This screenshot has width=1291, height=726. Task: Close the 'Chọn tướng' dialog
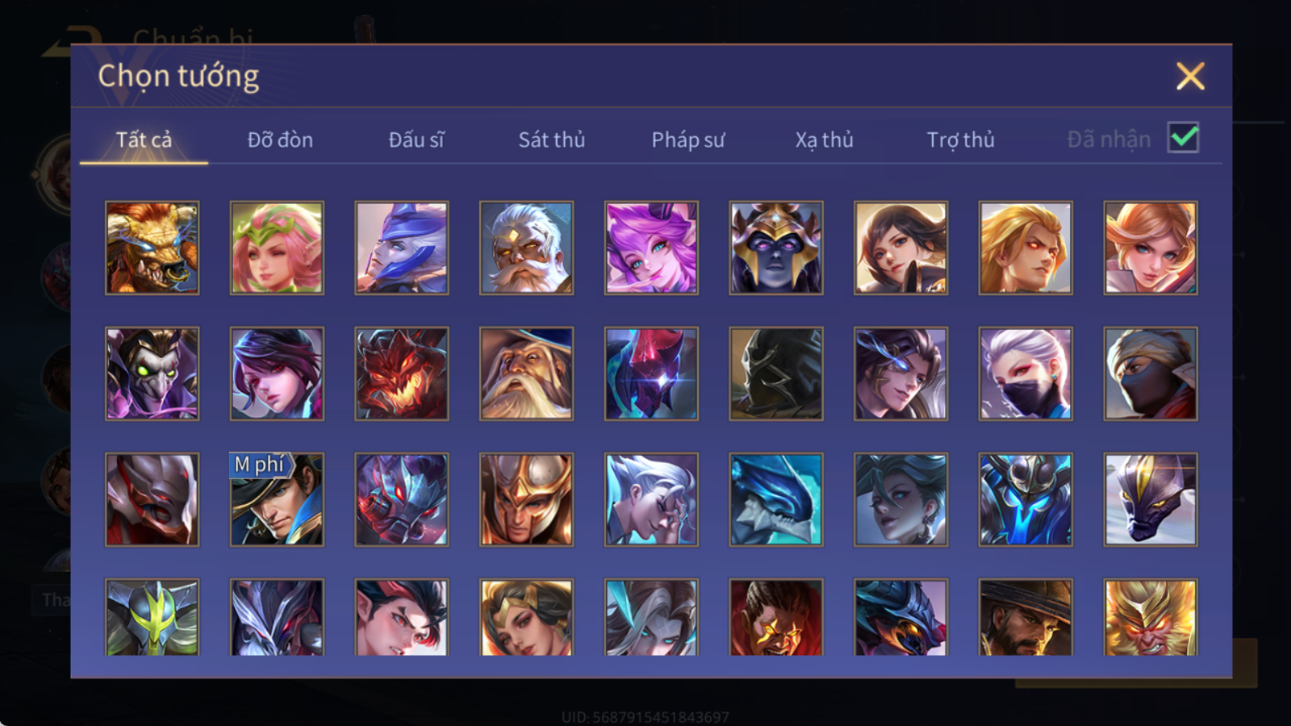click(1190, 76)
